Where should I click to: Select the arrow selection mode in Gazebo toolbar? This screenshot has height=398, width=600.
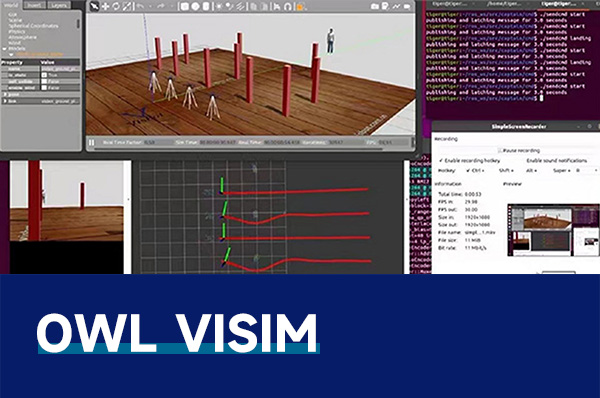(x=94, y=6)
